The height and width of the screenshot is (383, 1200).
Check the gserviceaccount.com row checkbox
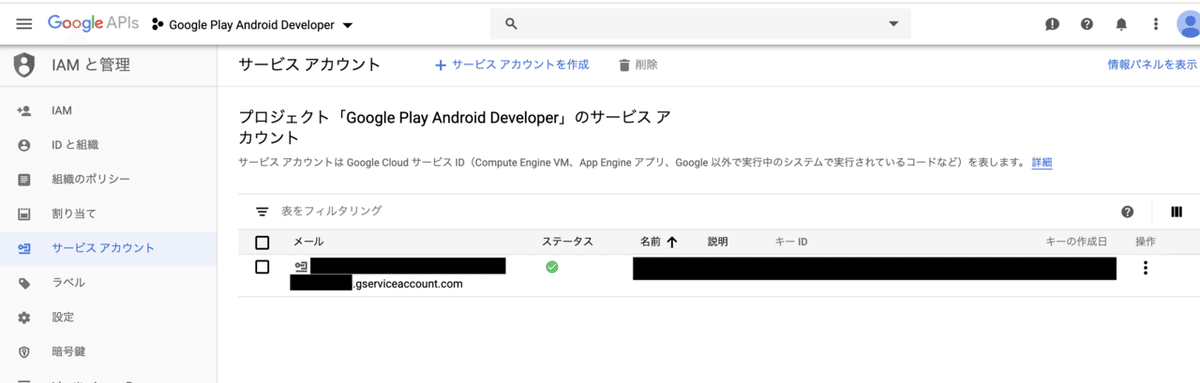[262, 267]
